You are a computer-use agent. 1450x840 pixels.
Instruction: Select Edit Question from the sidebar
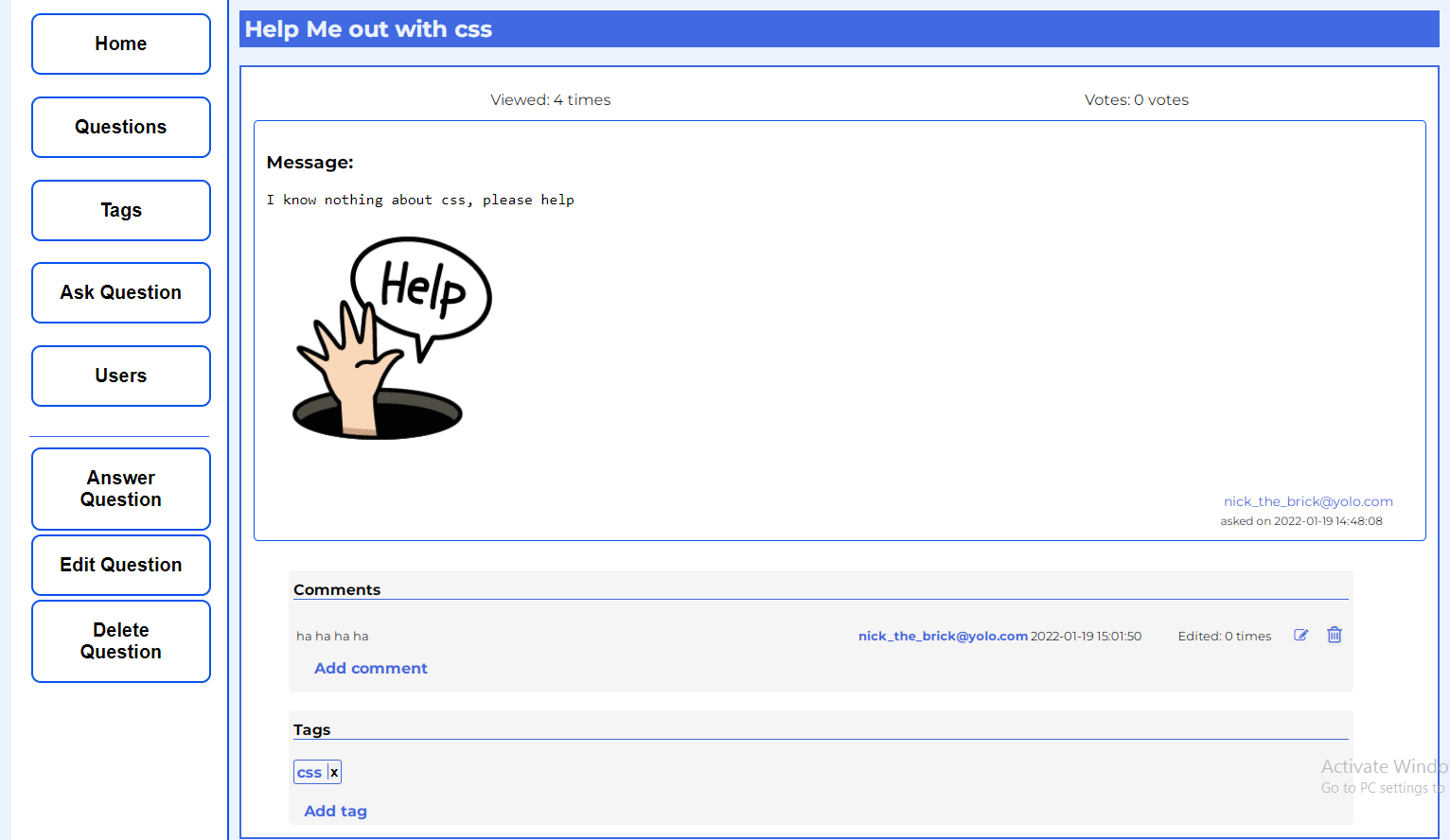coord(120,565)
